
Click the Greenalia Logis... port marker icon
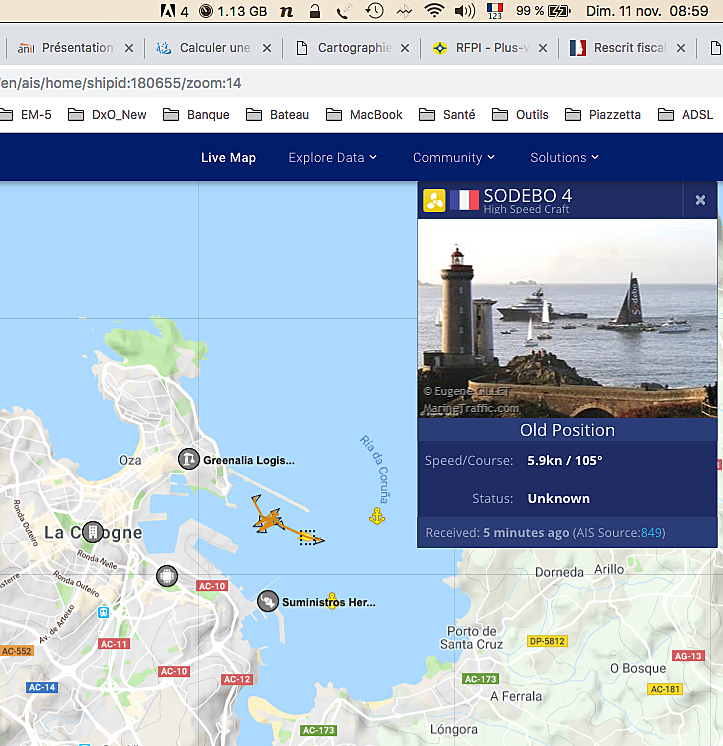[188, 459]
